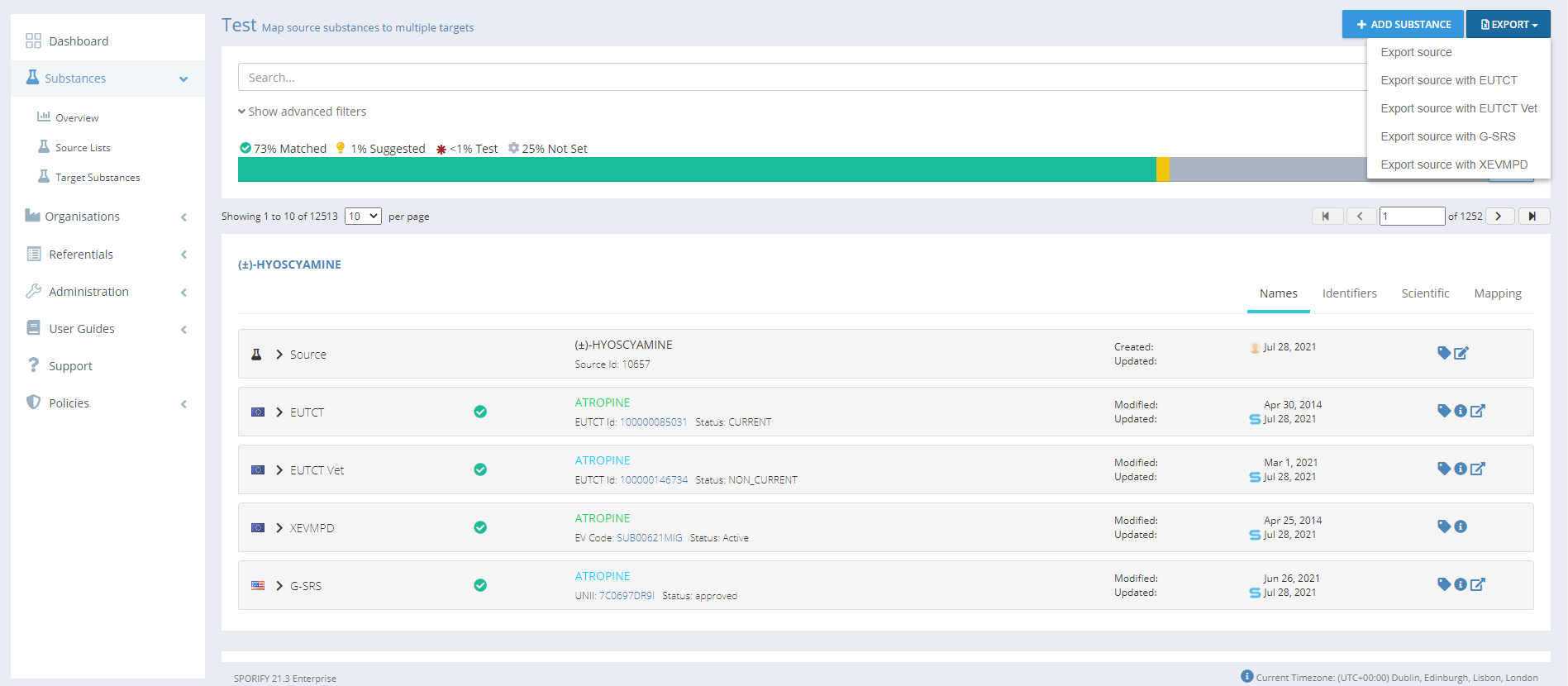
Task: Click the edit icon in the Source row
Action: click(x=1461, y=354)
